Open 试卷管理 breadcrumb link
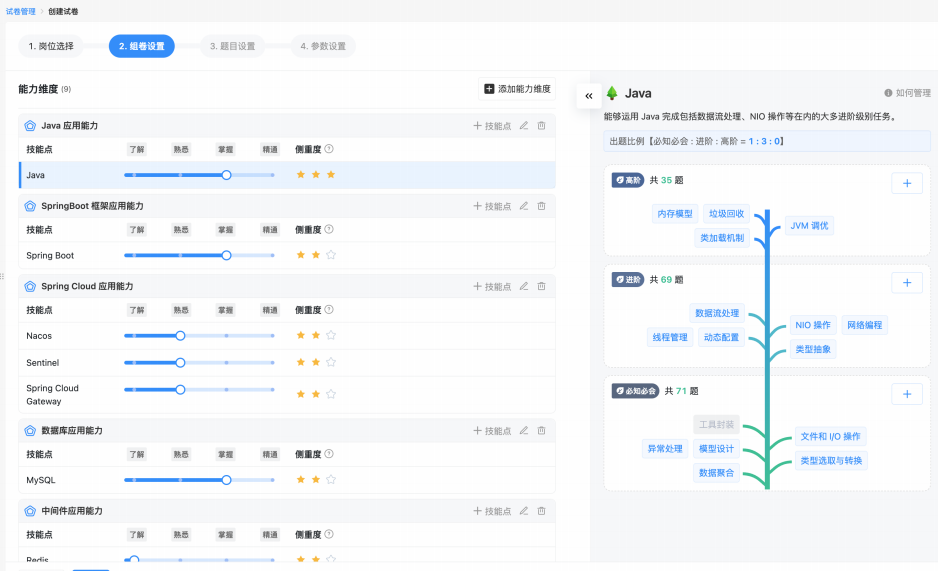940x580 pixels. pos(21,11)
